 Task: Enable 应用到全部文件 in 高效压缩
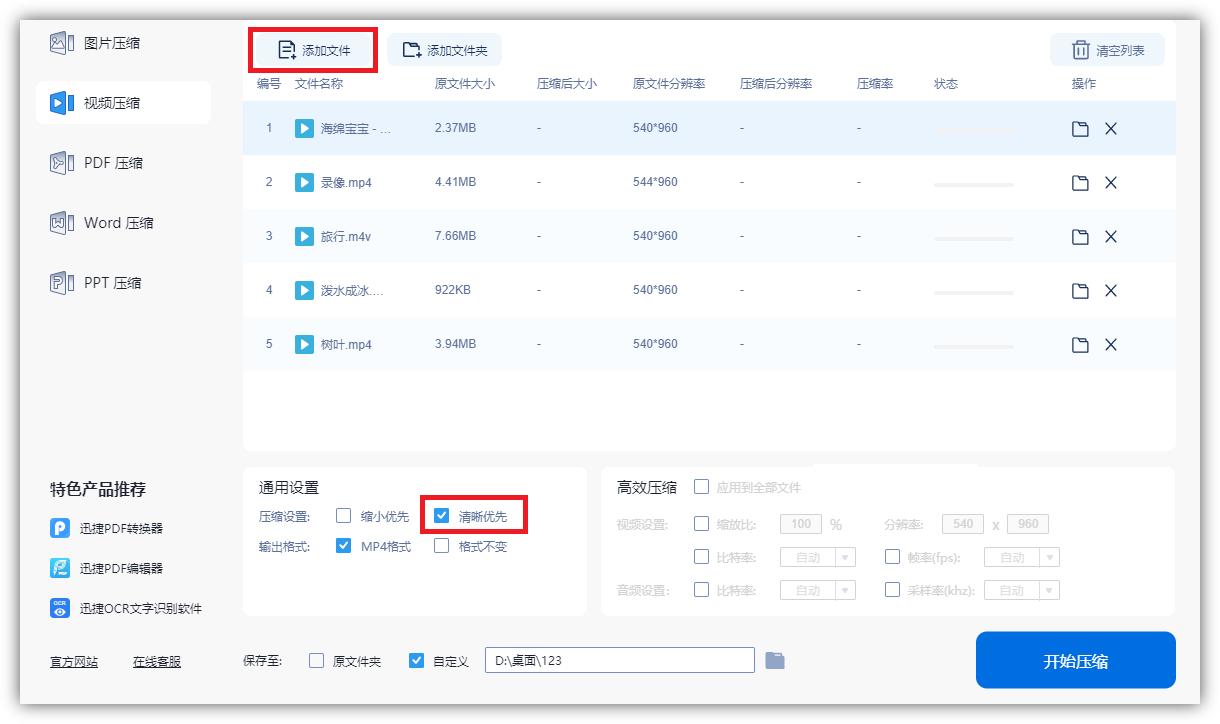(x=701, y=489)
